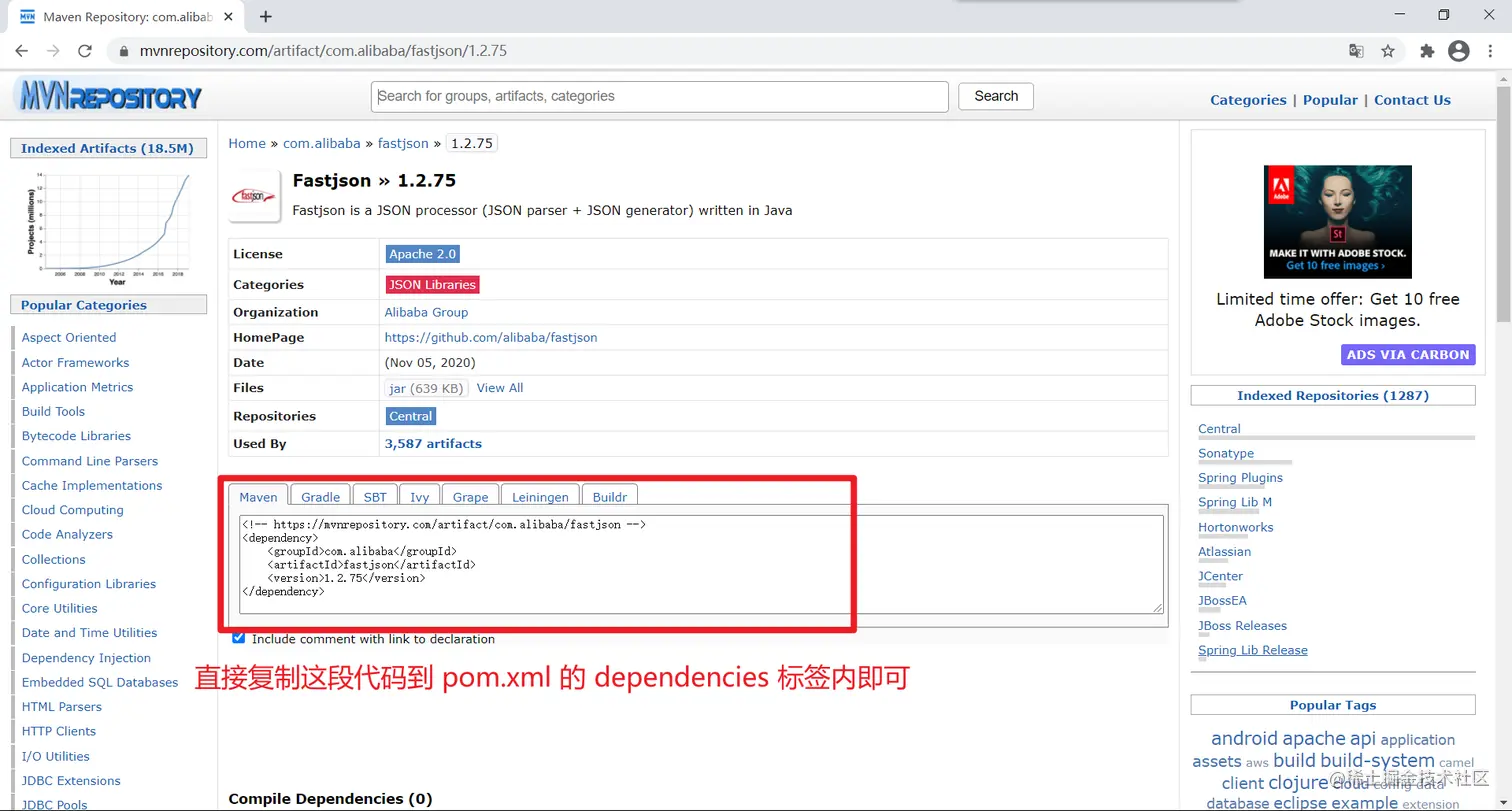Image resolution: width=1512 pixels, height=811 pixels.
Task: Click the browser back arrow
Action: 22,51
